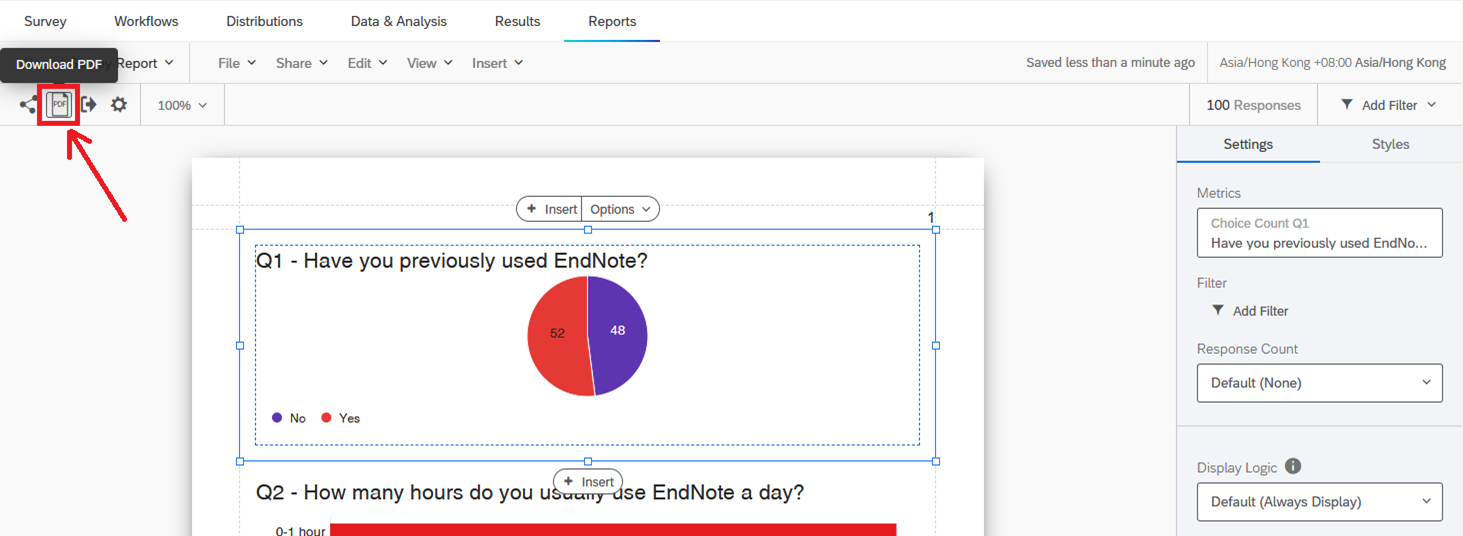
Task: Open the Response Count dropdown
Action: tap(1319, 383)
